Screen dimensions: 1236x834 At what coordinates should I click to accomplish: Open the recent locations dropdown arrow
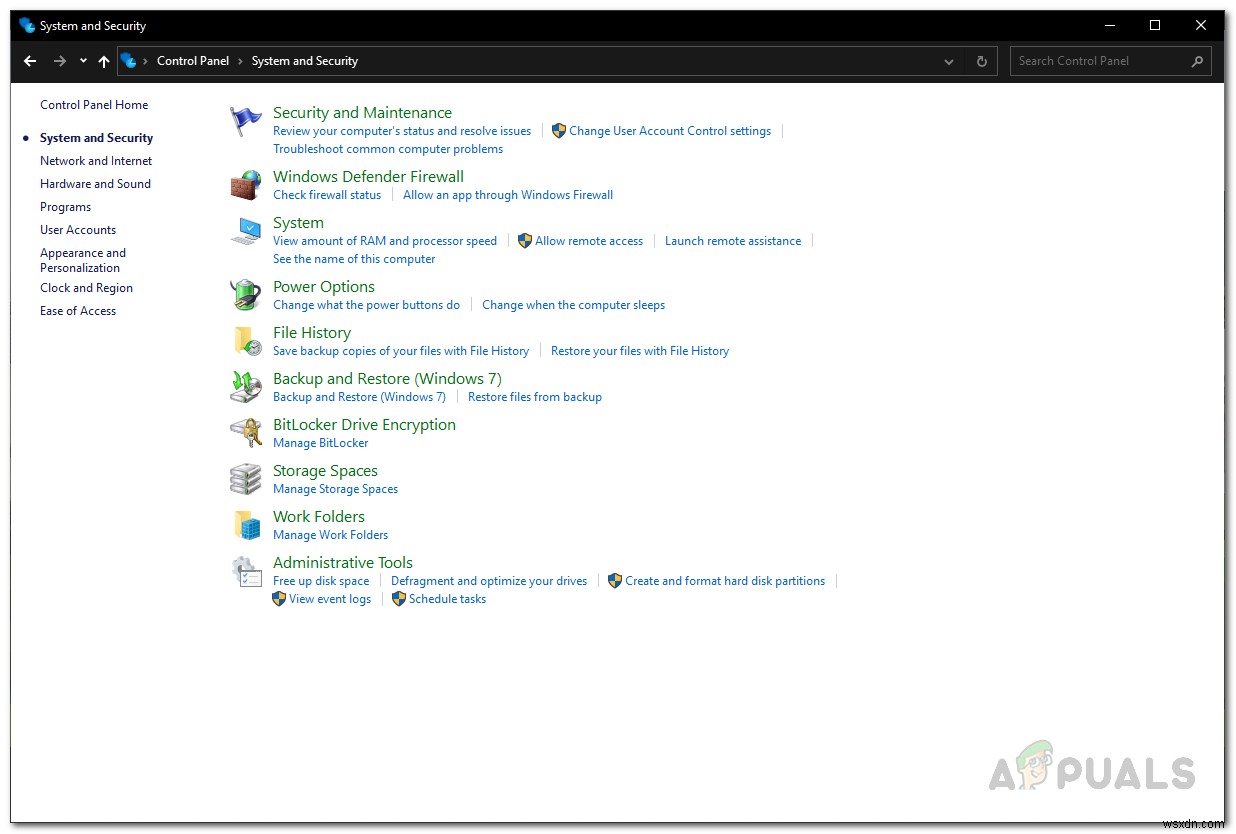(x=83, y=61)
